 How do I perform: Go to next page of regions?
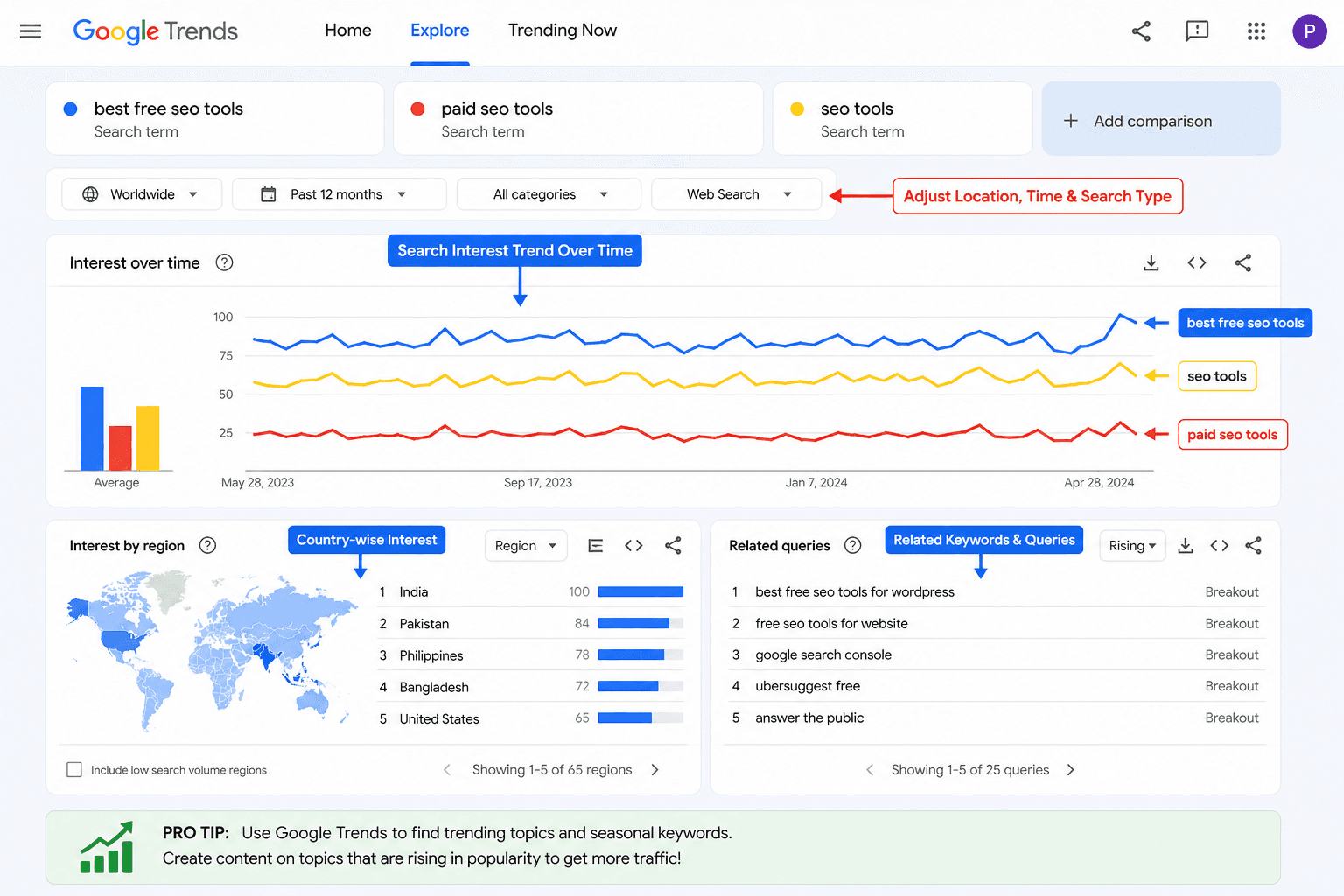(x=655, y=770)
